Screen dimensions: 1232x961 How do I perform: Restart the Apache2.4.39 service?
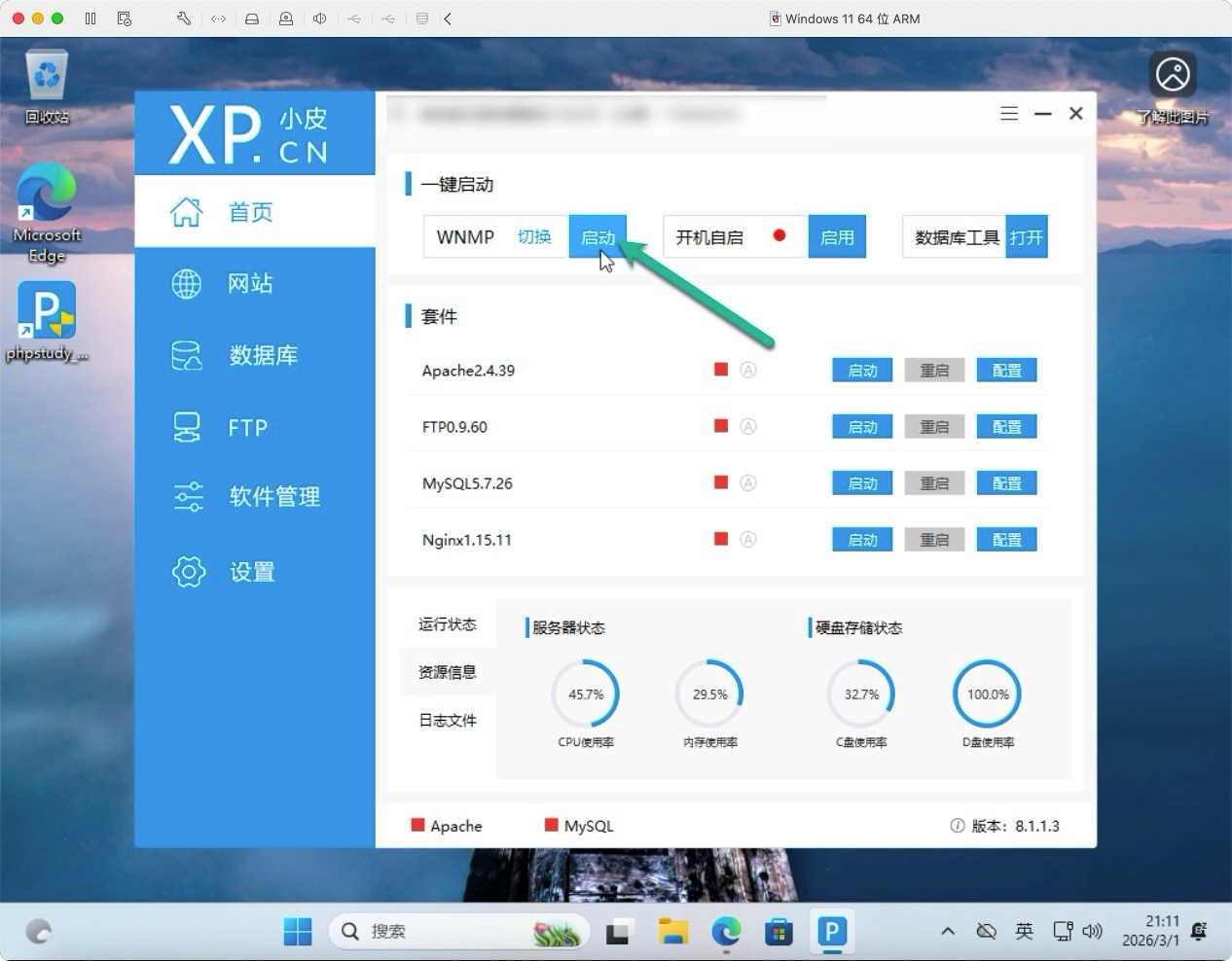pos(934,370)
